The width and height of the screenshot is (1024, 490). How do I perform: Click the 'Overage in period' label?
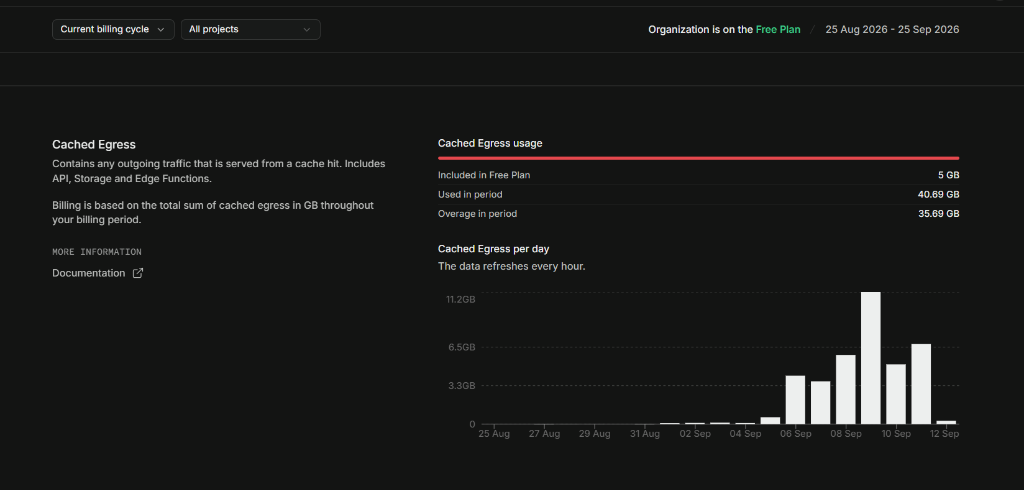(x=477, y=214)
